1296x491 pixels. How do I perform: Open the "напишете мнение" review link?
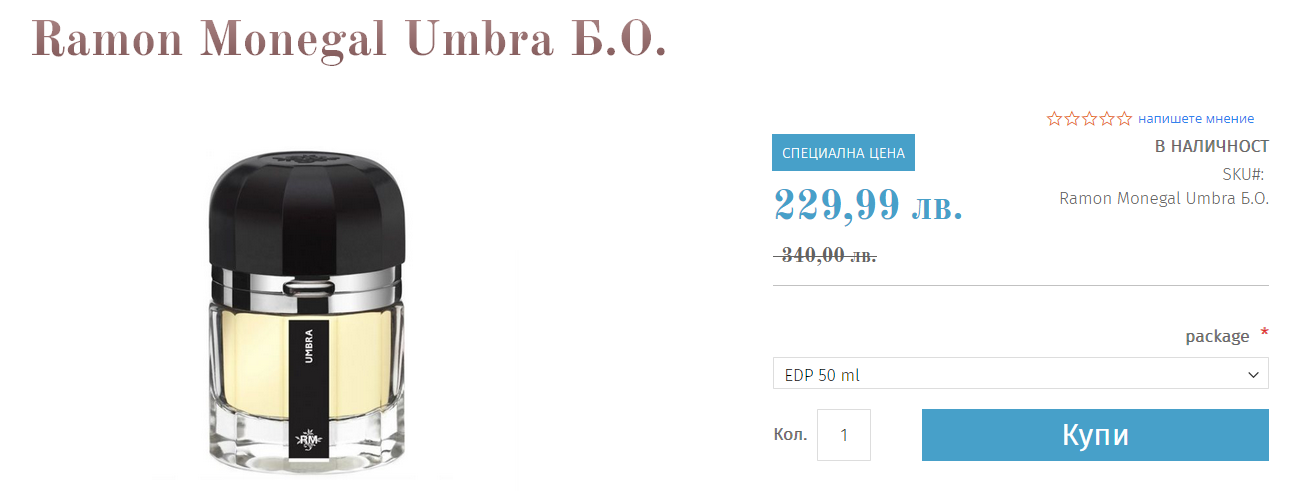[1196, 119]
